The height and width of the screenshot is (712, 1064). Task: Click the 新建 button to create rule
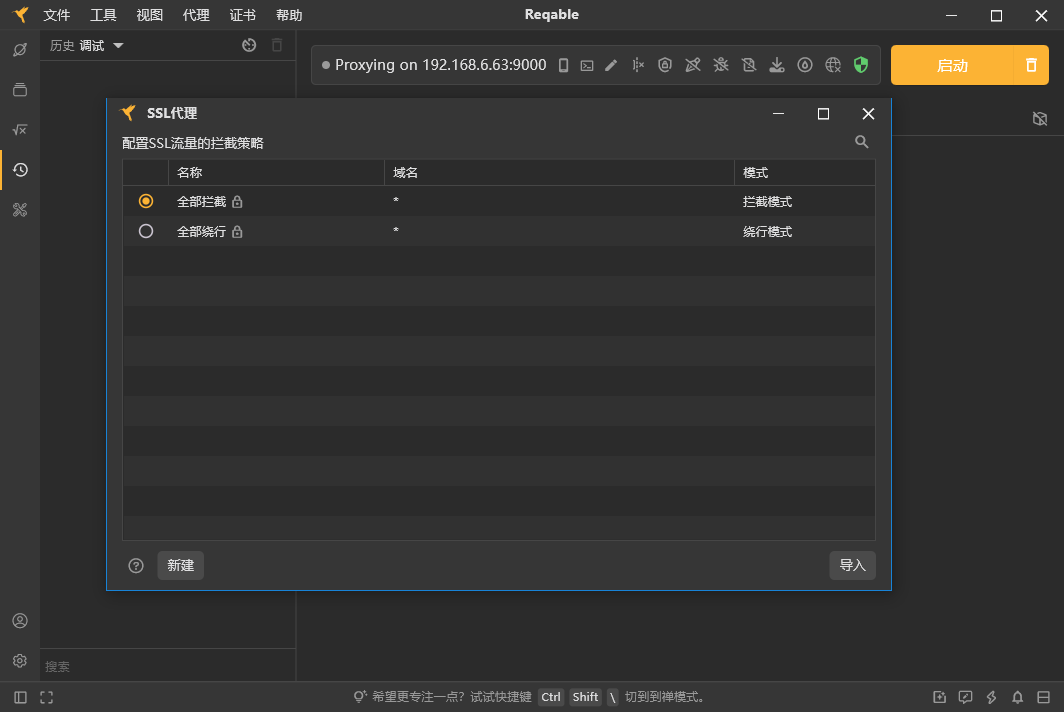pos(180,565)
